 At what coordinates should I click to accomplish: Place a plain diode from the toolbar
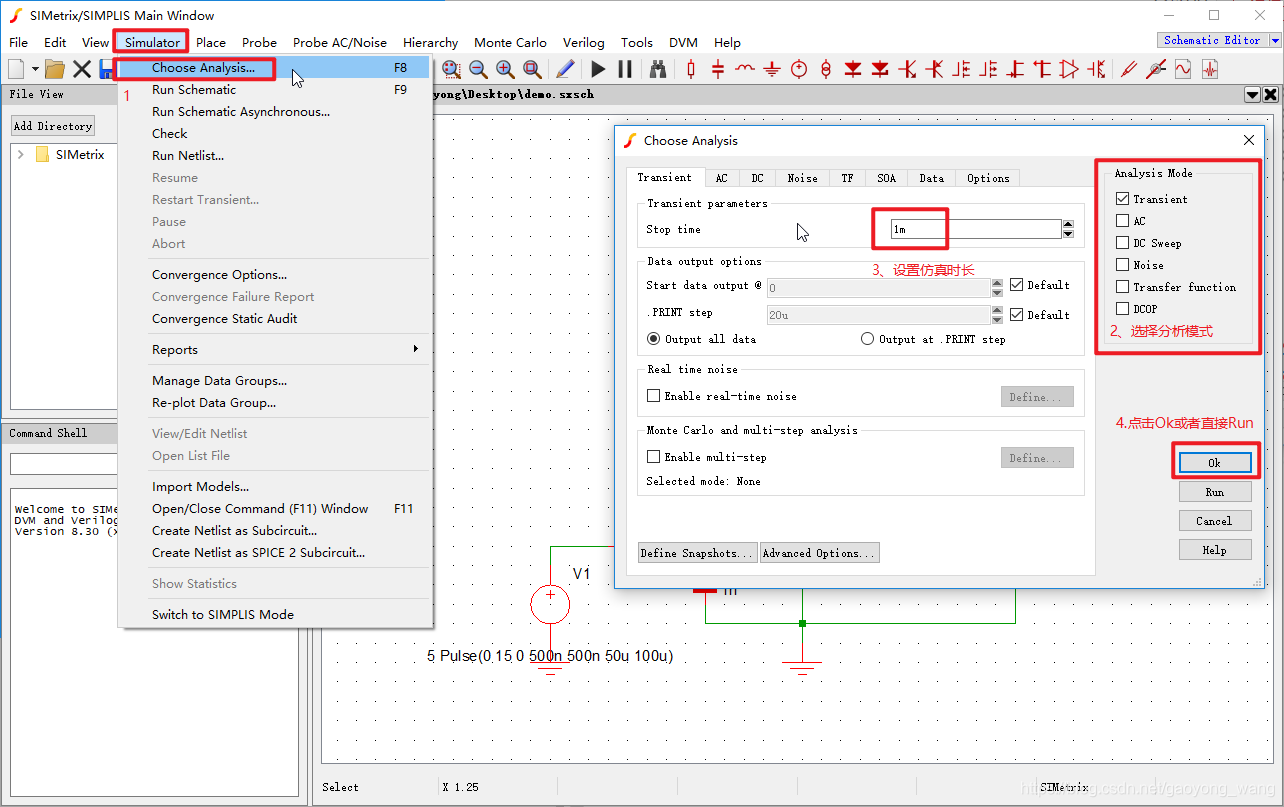(x=853, y=69)
